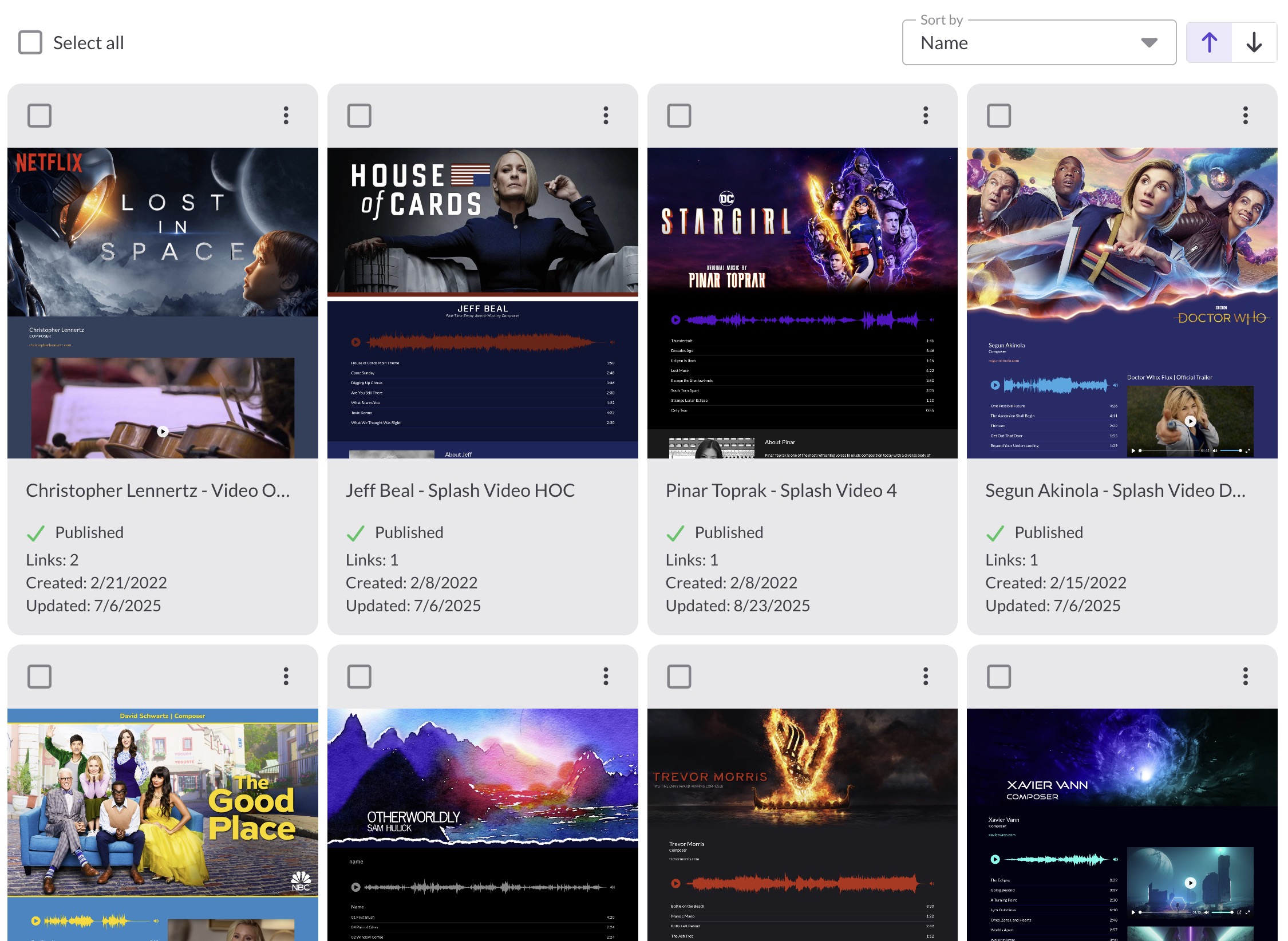Tick checkbox on Trevor Morris card
This screenshot has width=1288, height=941.
click(x=679, y=677)
